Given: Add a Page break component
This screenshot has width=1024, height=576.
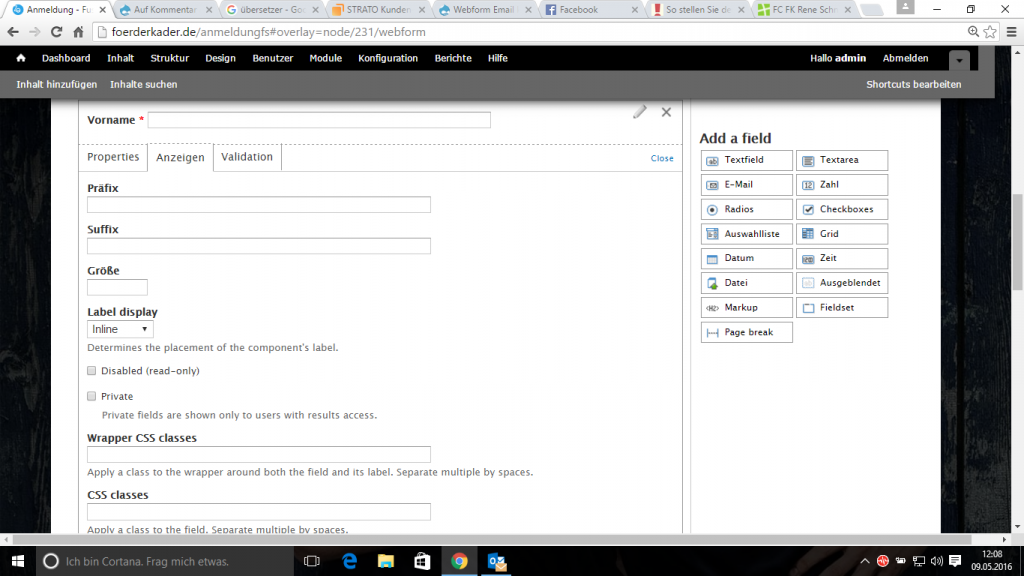Looking at the screenshot, I should (746, 332).
